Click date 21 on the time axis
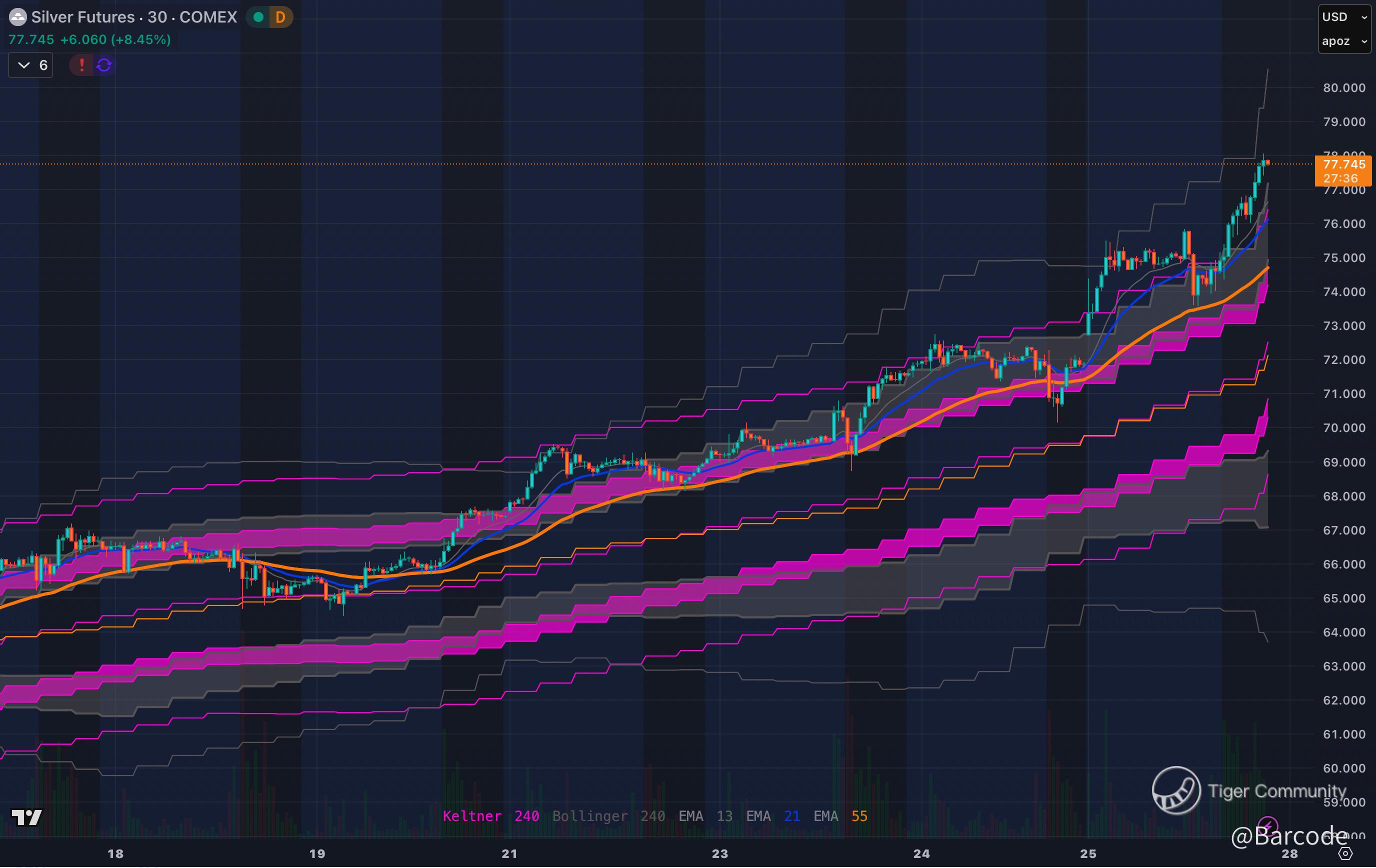1376x868 pixels. [509, 853]
